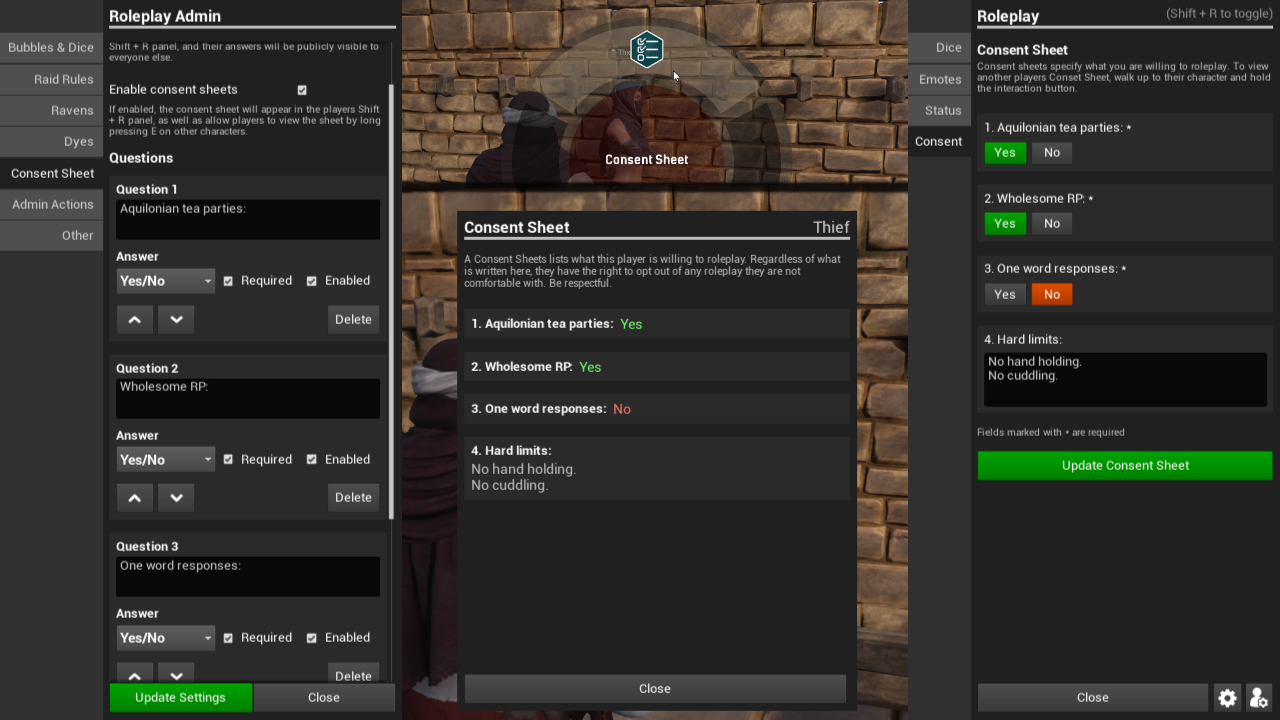Uncheck Enabled for Question 2

(x=311, y=460)
